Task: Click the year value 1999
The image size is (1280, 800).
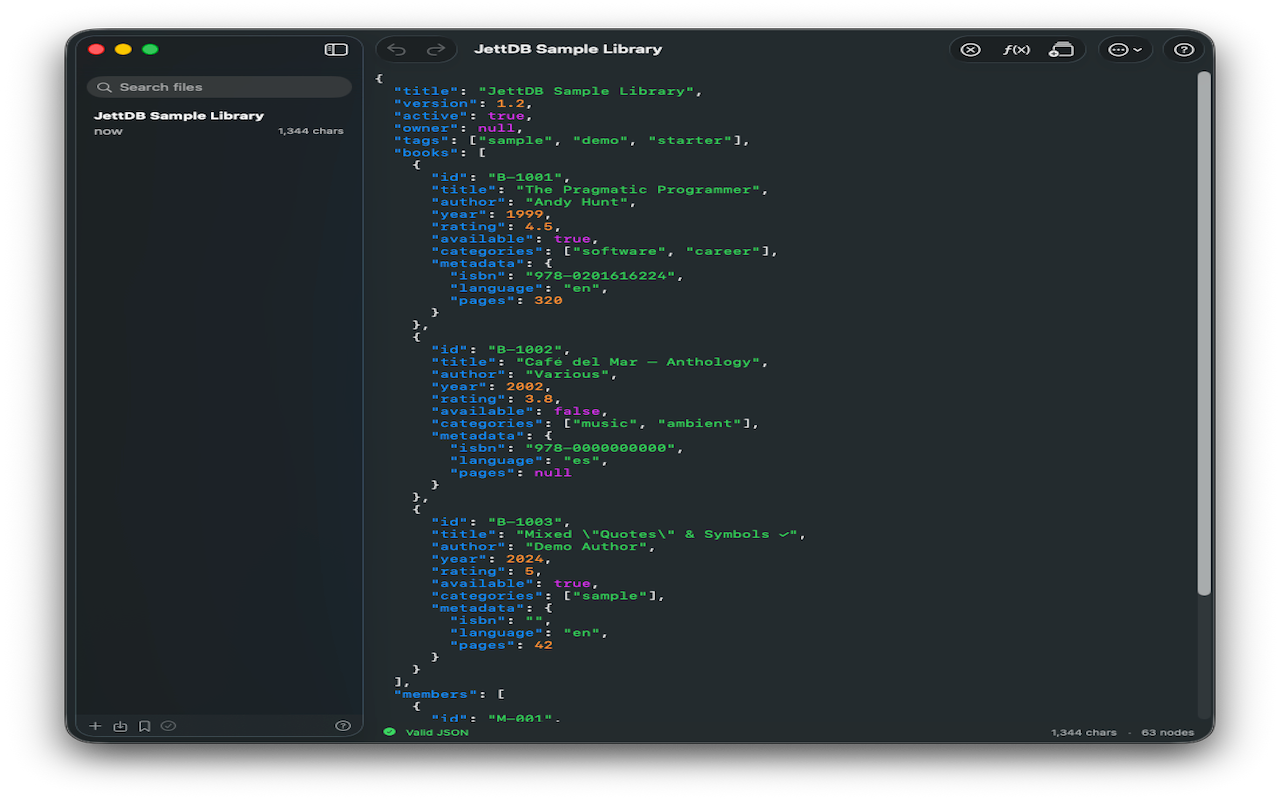Action: pos(525,214)
